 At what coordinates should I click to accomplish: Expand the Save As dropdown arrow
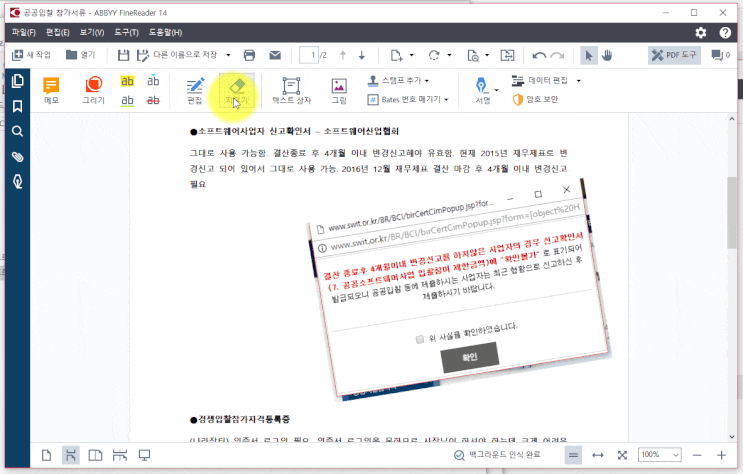228,55
